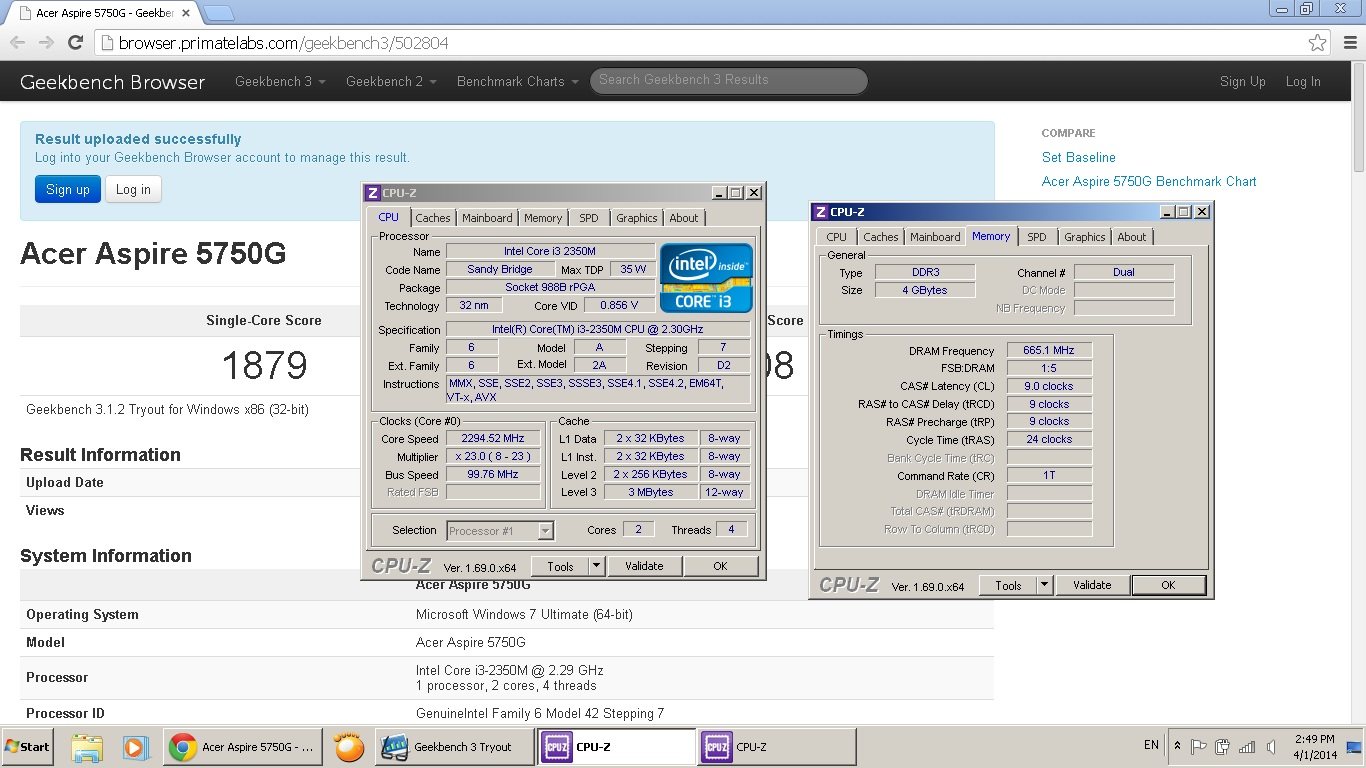This screenshot has width=1366, height=768.
Task: Open a new Chrome tab
Action: click(x=218, y=13)
